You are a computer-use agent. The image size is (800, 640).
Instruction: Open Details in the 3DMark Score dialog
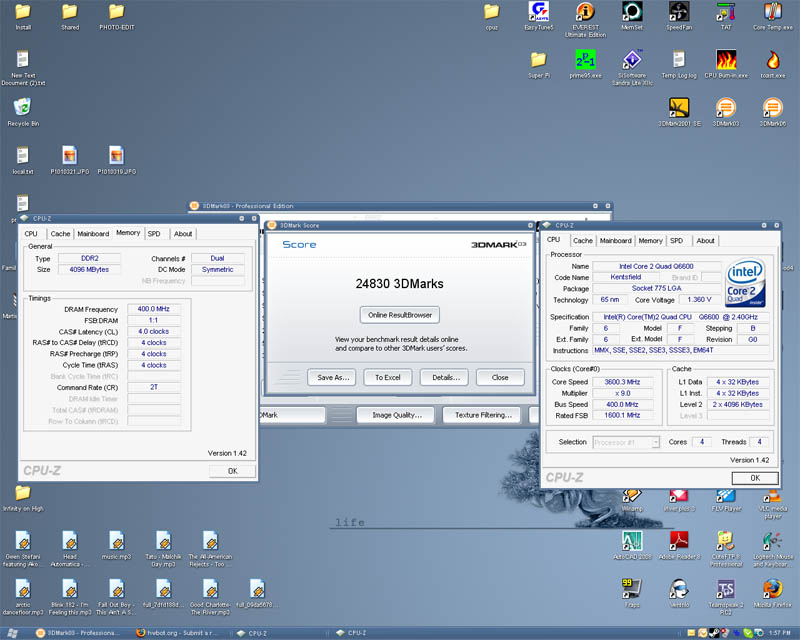tap(445, 378)
